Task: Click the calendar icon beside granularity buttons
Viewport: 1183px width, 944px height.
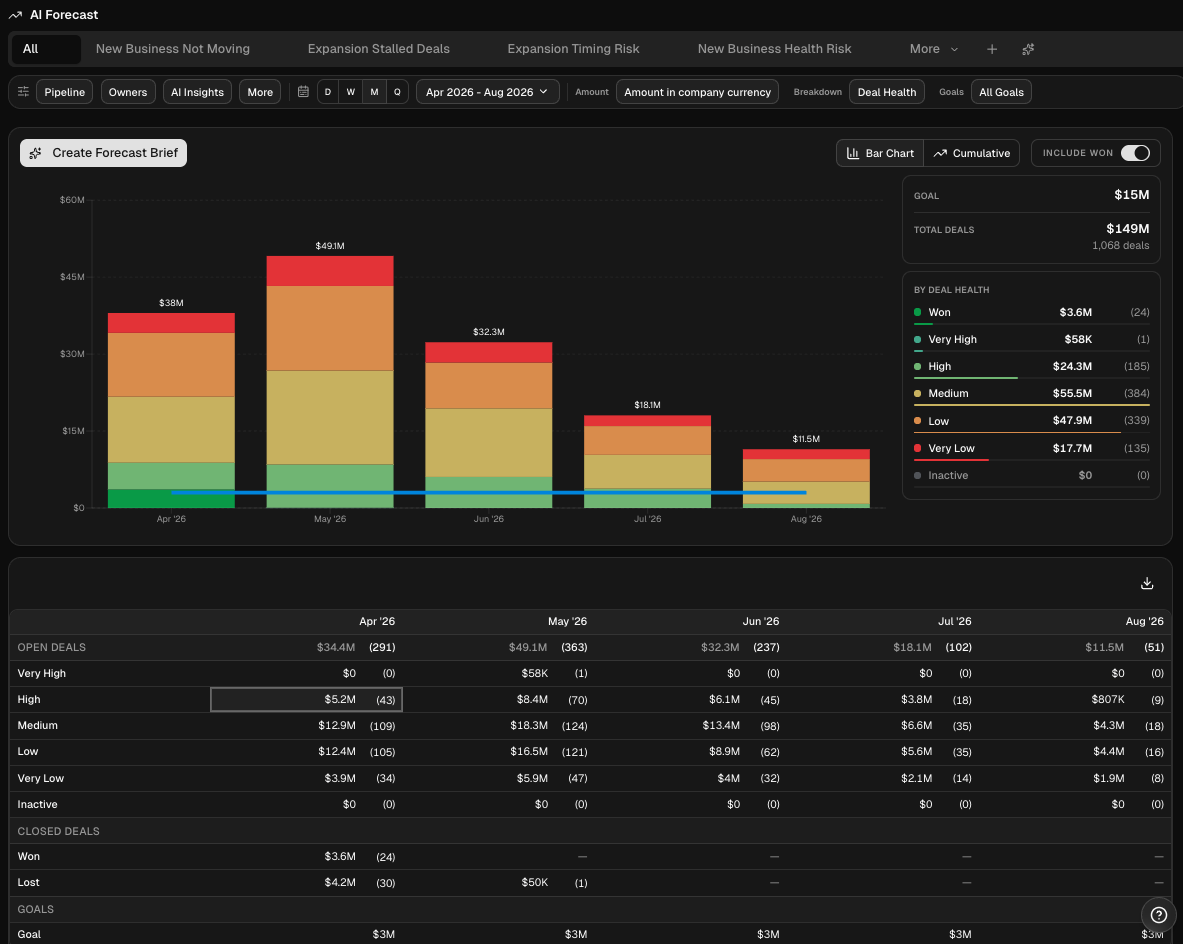Action: click(303, 92)
